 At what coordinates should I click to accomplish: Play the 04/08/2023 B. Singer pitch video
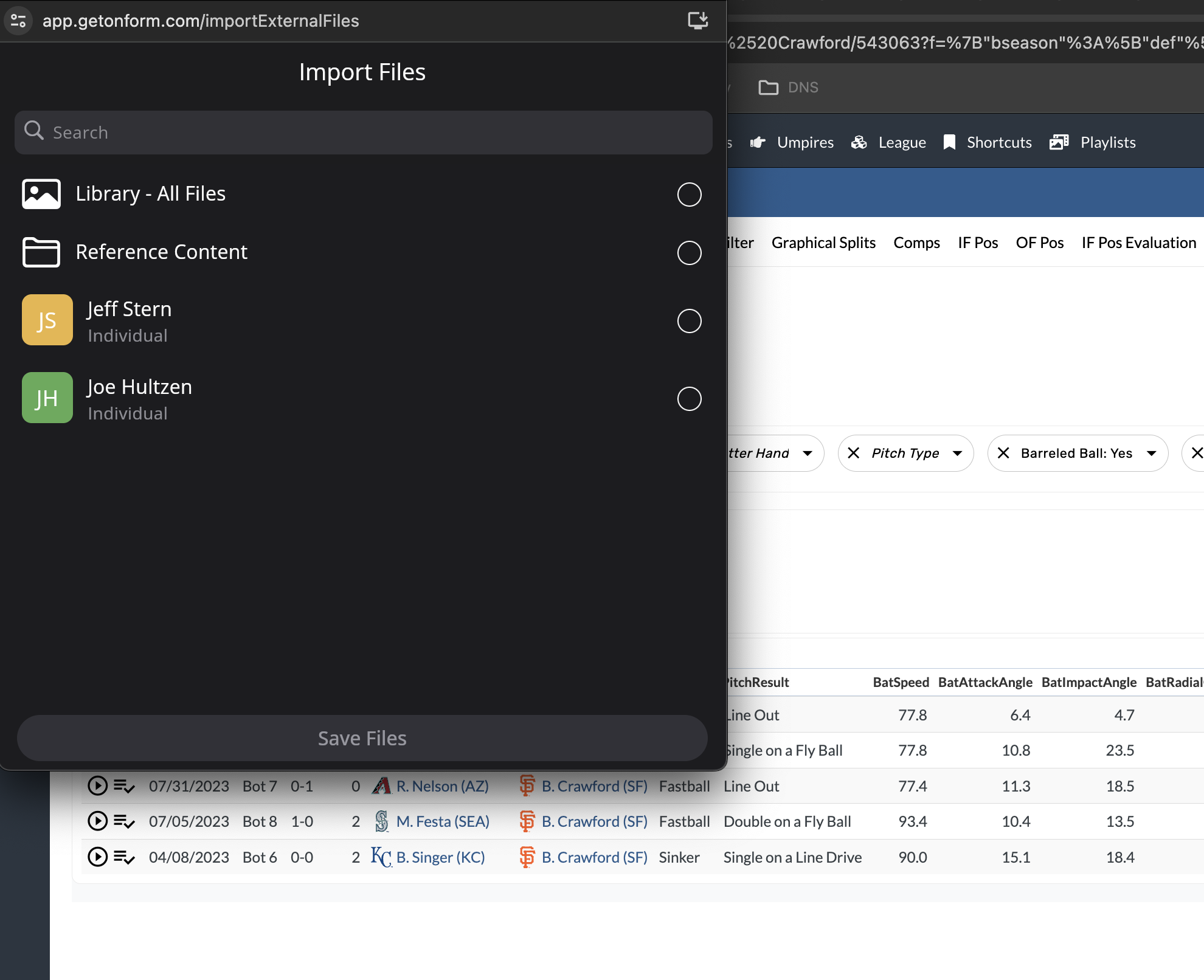point(97,857)
